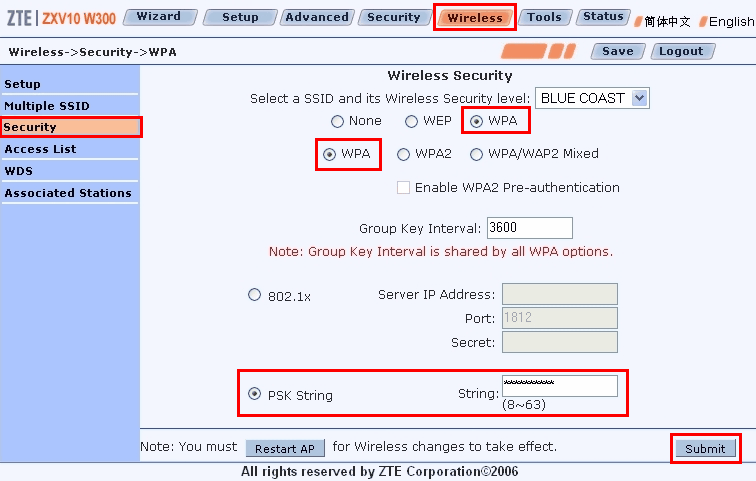Click the ZTE ZXV10 W300 logo
This screenshot has height=481, width=756.
(61, 18)
